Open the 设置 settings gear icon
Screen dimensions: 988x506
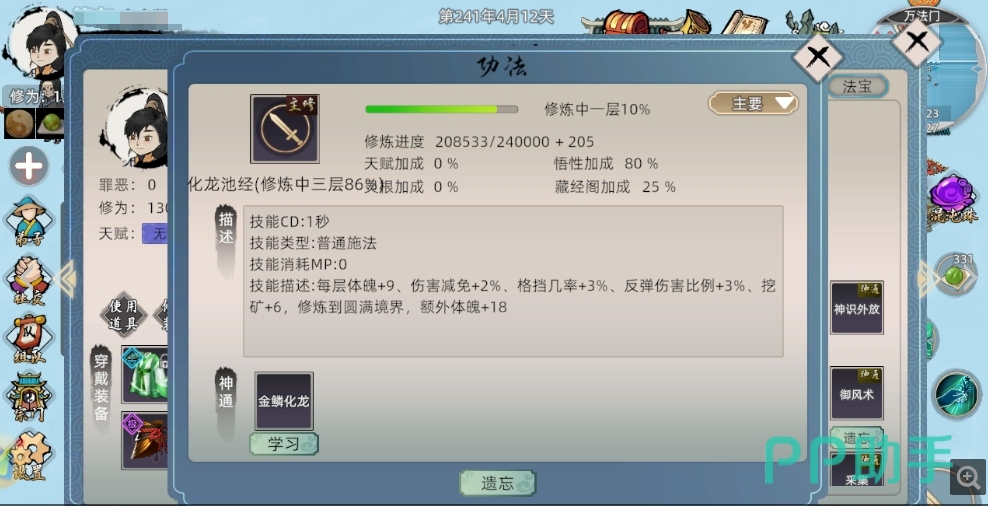tap(29, 455)
